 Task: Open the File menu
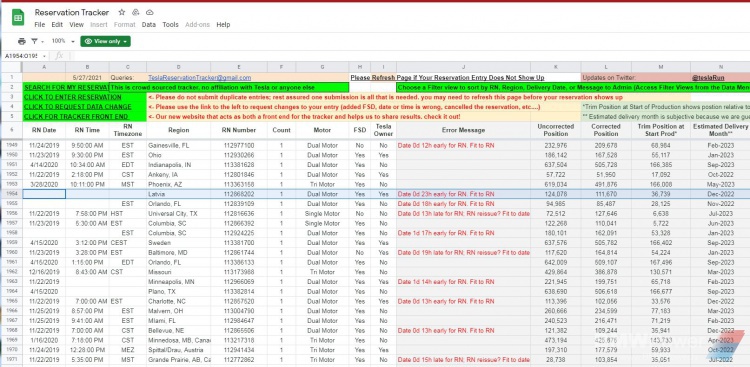pyautogui.click(x=40, y=24)
